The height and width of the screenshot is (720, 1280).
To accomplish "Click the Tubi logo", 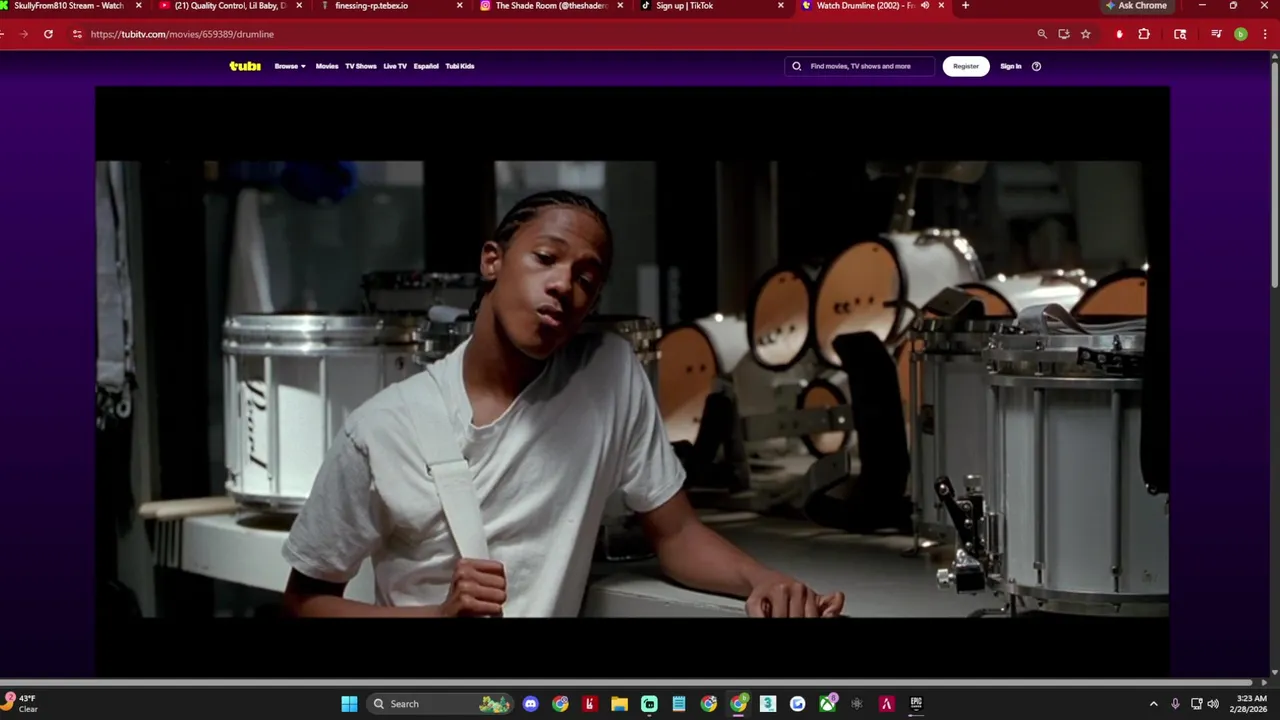I will tap(245, 66).
